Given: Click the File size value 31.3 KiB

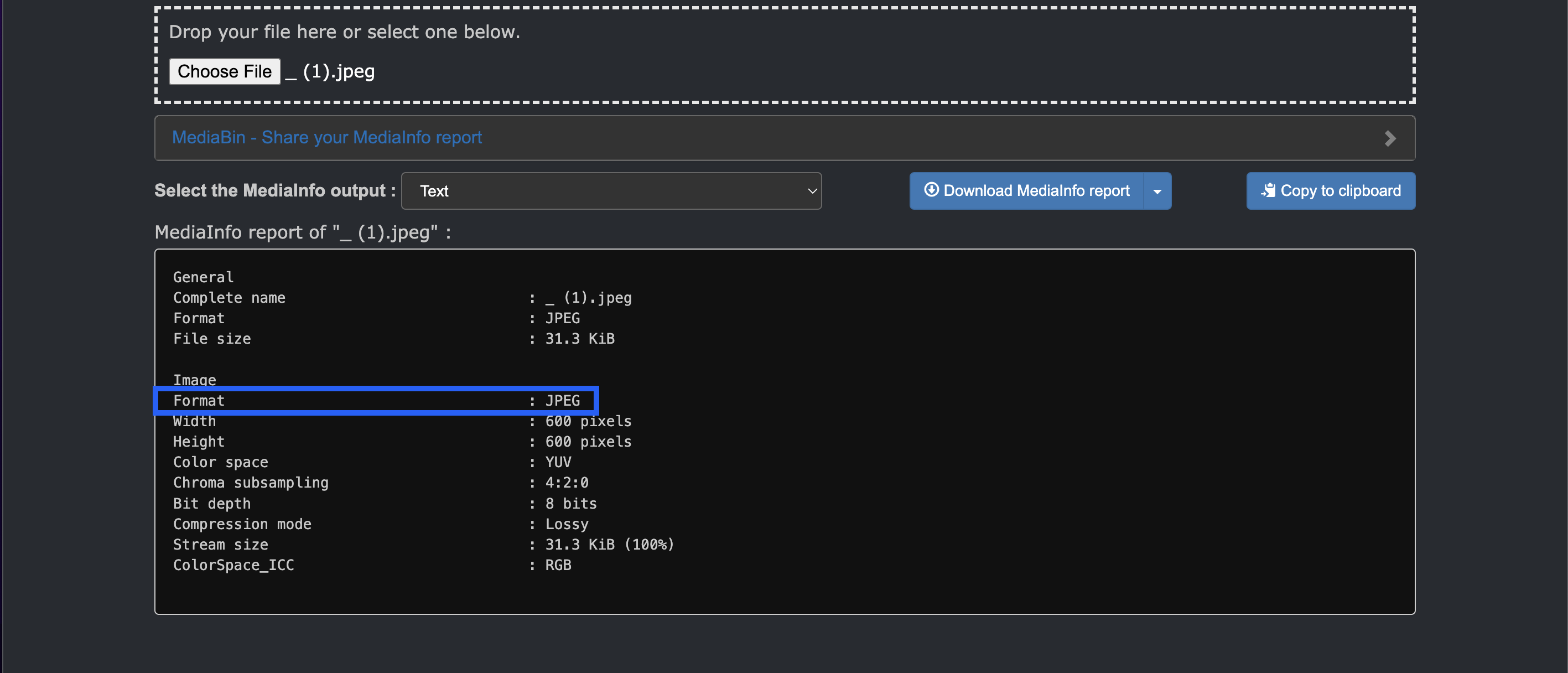Looking at the screenshot, I should click(579, 339).
